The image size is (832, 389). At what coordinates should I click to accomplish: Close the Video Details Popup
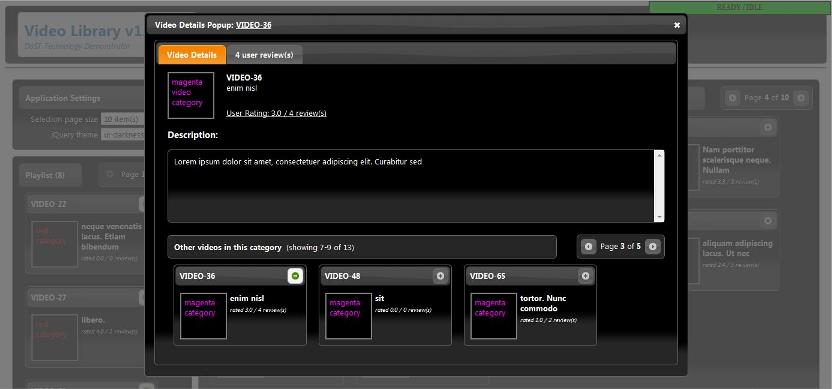(x=677, y=25)
